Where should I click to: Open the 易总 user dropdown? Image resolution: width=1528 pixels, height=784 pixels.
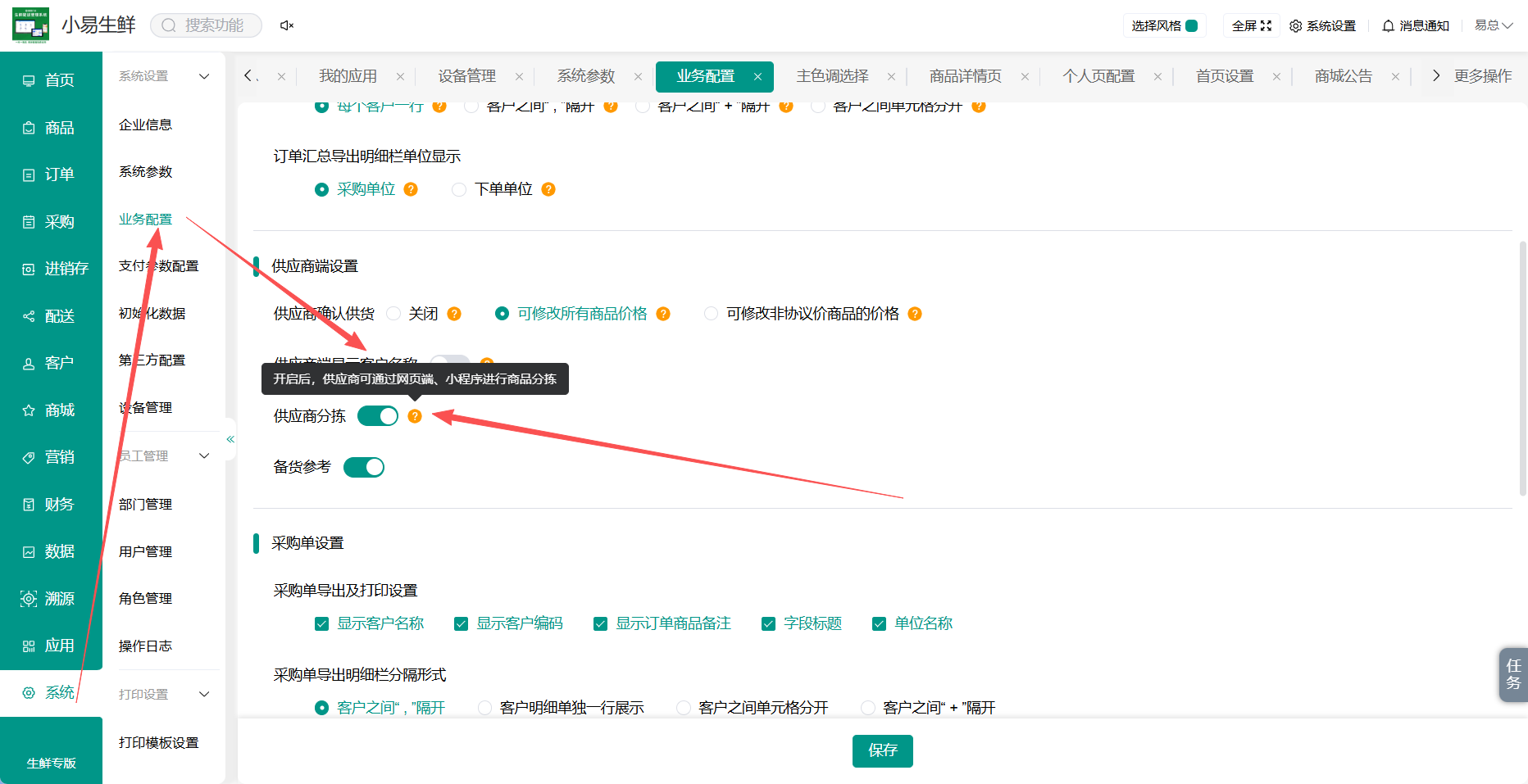point(1494,25)
